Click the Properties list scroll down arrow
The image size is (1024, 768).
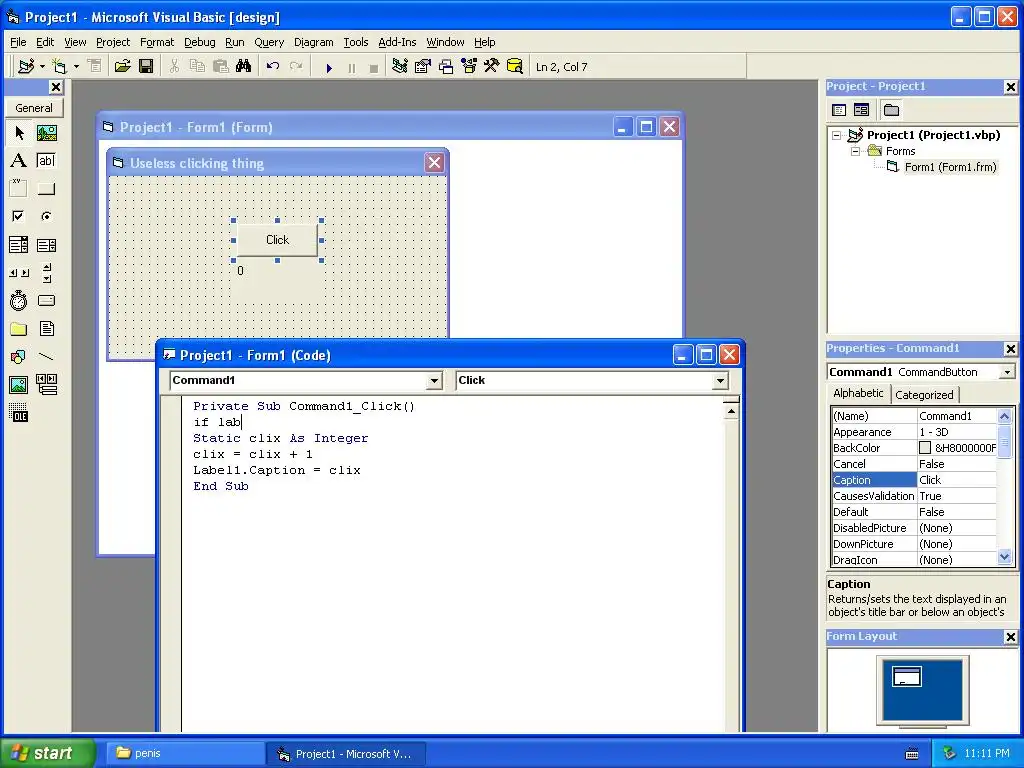point(1004,557)
